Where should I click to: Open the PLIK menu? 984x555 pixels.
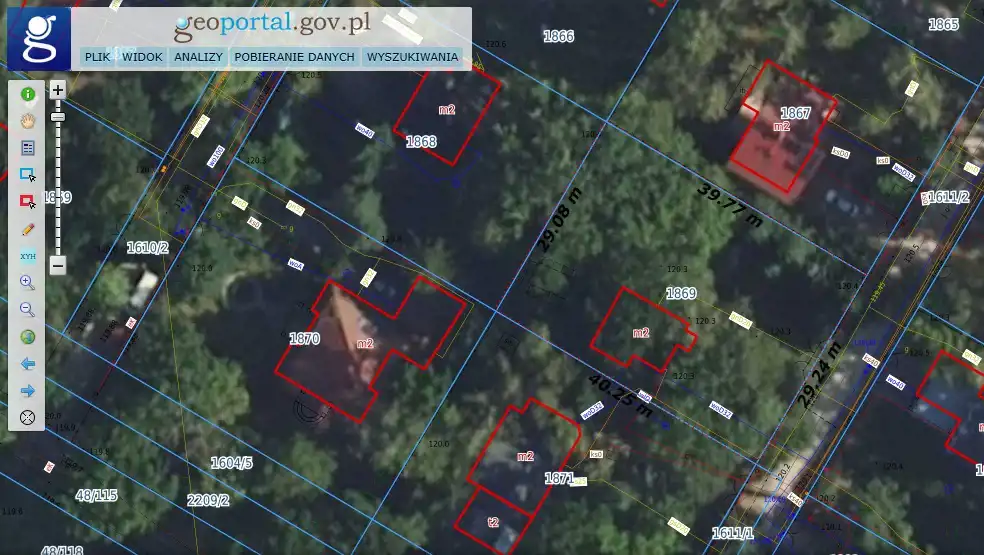97,57
